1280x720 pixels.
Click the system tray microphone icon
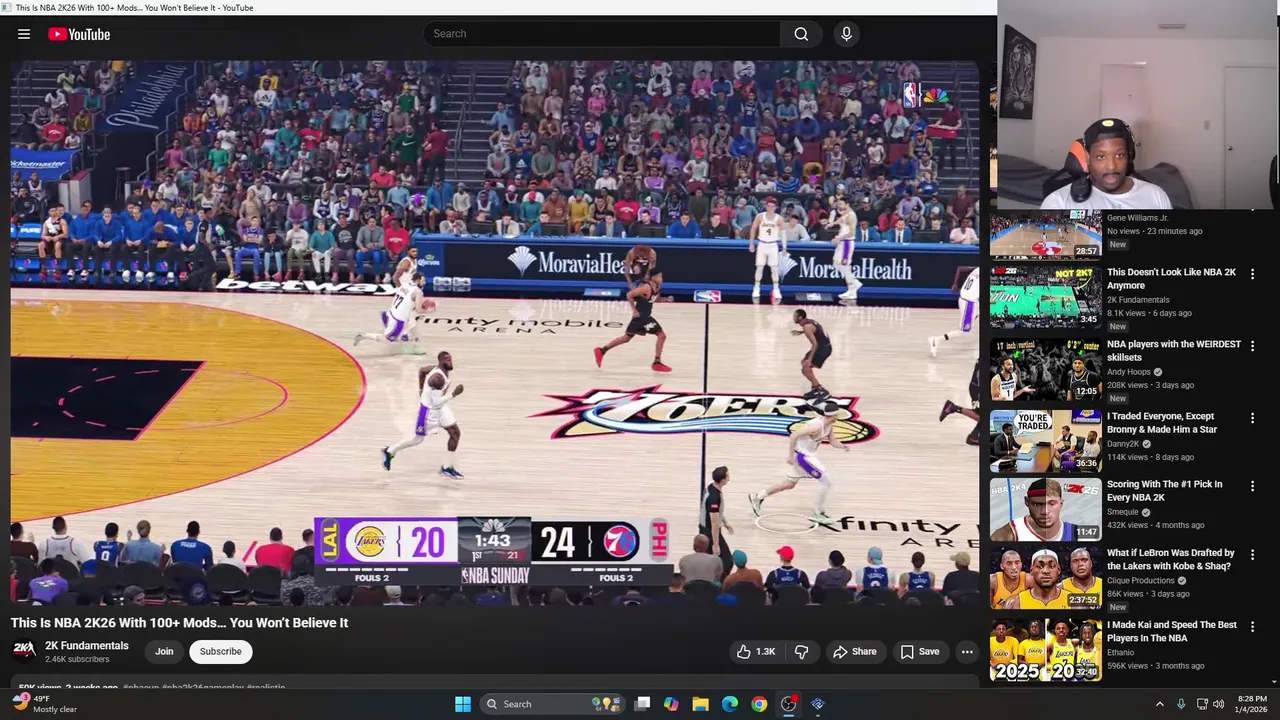tap(1181, 704)
